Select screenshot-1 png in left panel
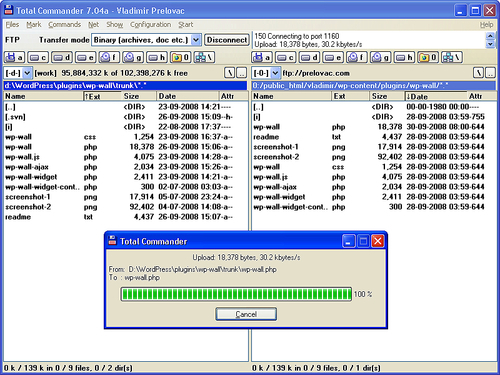The image size is (500, 375). pyautogui.click(x=126, y=197)
